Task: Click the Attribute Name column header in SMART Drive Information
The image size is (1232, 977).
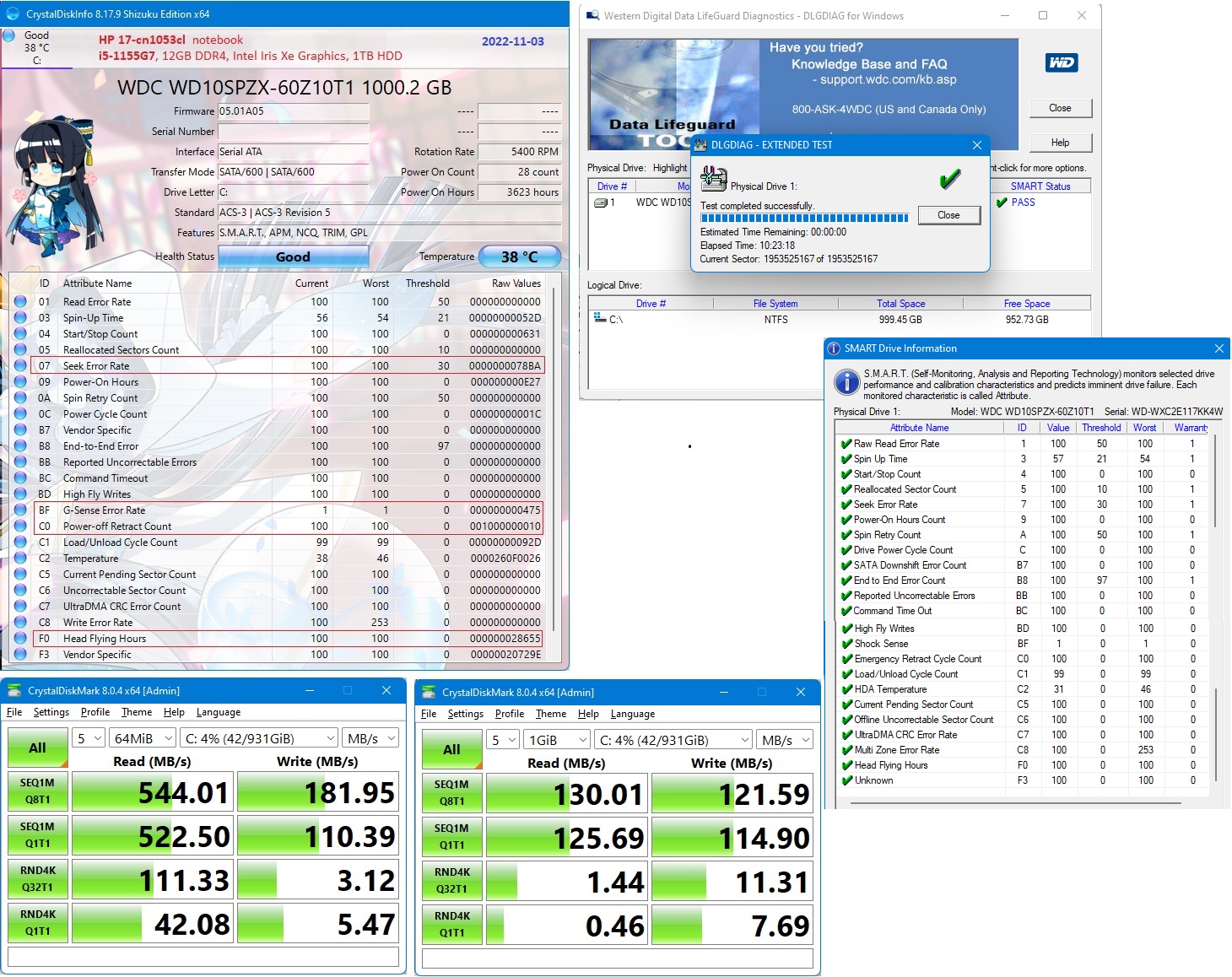Action: click(919, 428)
